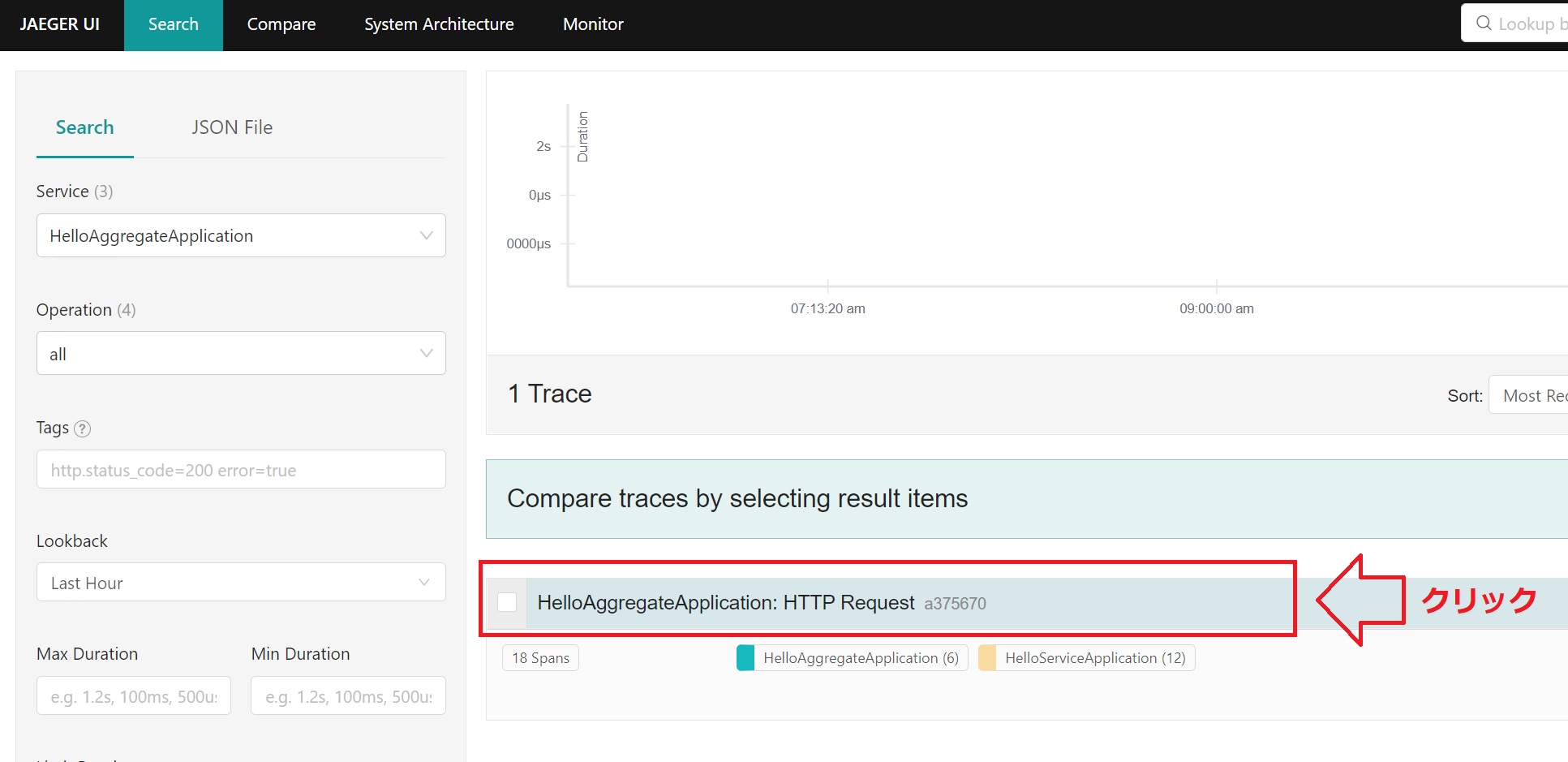
Task: Open HelloAggregateApplication: HTTP Request trace
Action: click(726, 603)
